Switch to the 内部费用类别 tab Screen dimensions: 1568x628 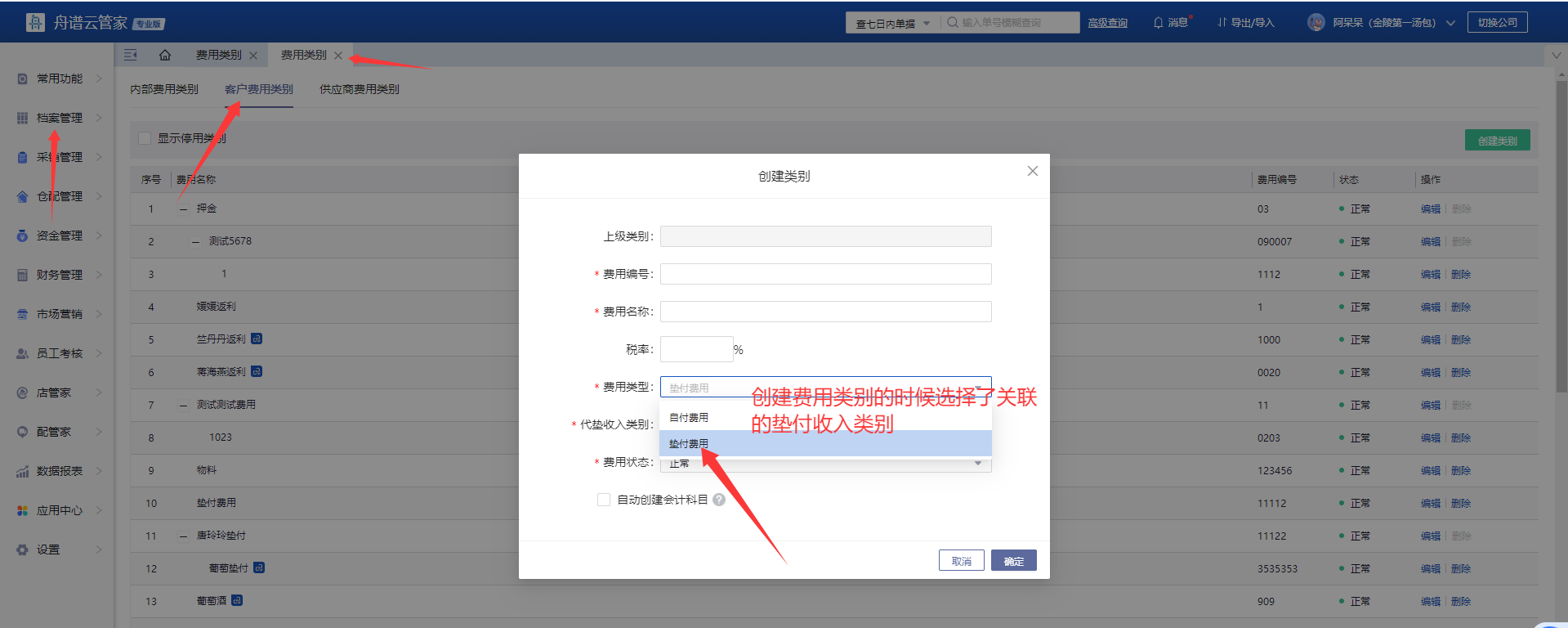pos(164,89)
